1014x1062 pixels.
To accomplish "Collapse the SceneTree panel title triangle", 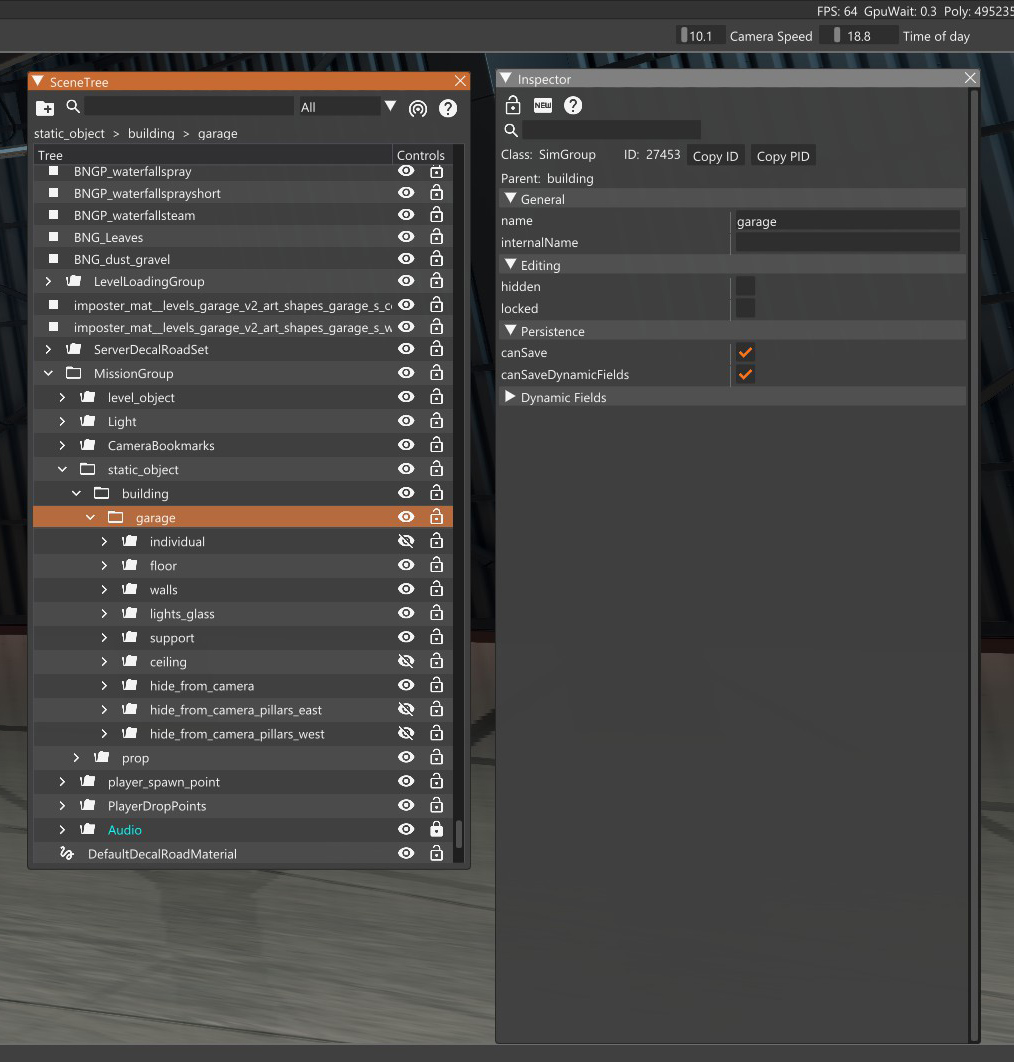I will coord(38,81).
